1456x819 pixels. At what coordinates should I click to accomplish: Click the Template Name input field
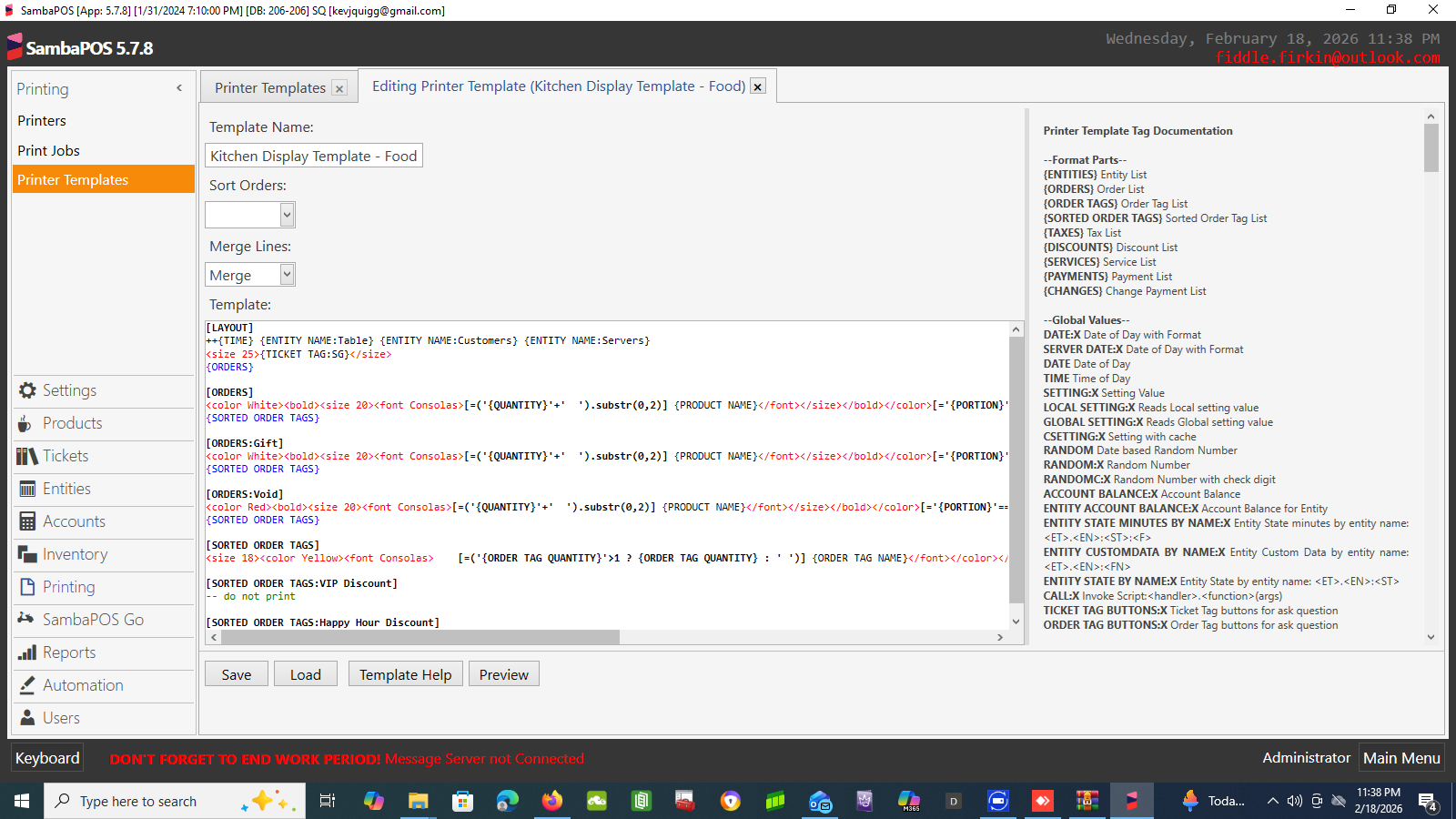313,156
